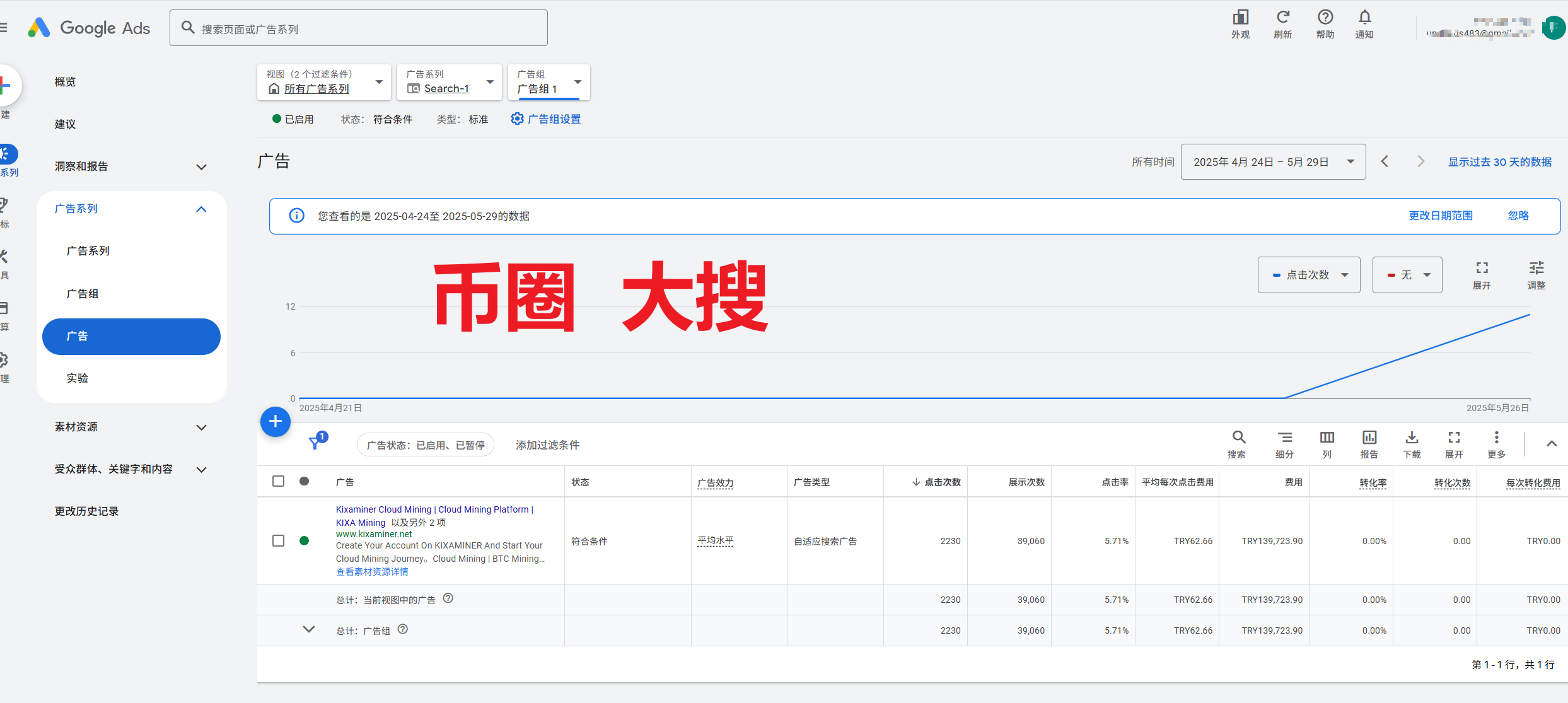
Task: Open the hamburger main menu
Action: pyautogui.click(x=4, y=28)
